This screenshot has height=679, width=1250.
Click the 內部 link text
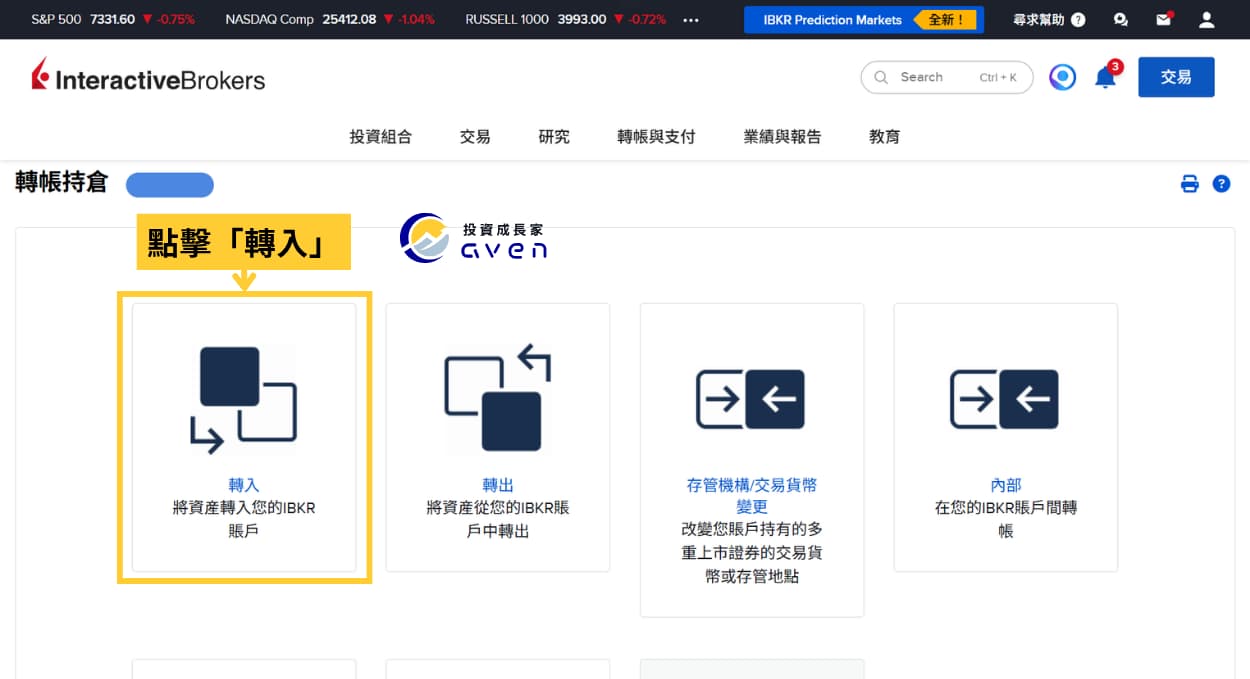pos(1006,485)
